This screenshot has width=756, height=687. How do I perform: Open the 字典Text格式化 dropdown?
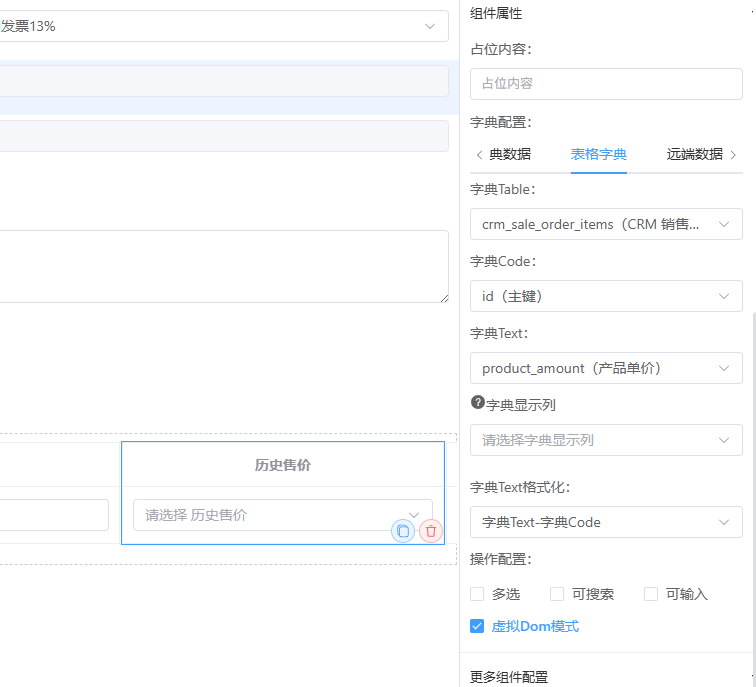(x=605, y=522)
